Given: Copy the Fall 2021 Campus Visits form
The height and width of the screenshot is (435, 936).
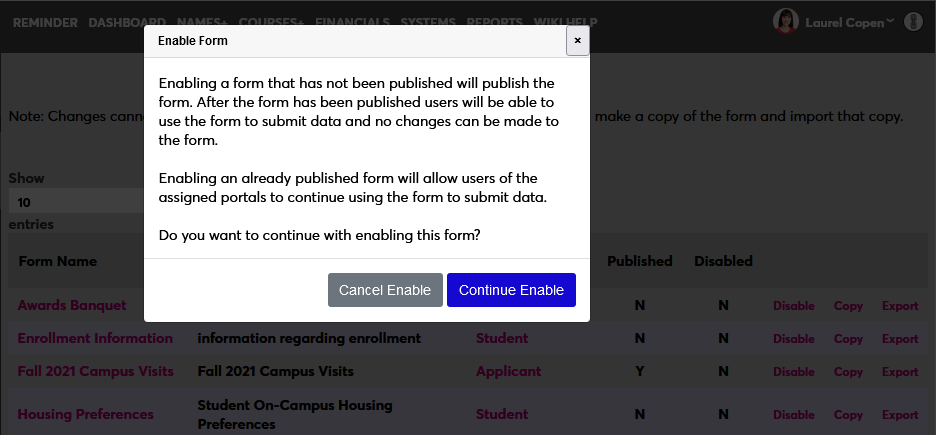Looking at the screenshot, I should click(848, 371).
